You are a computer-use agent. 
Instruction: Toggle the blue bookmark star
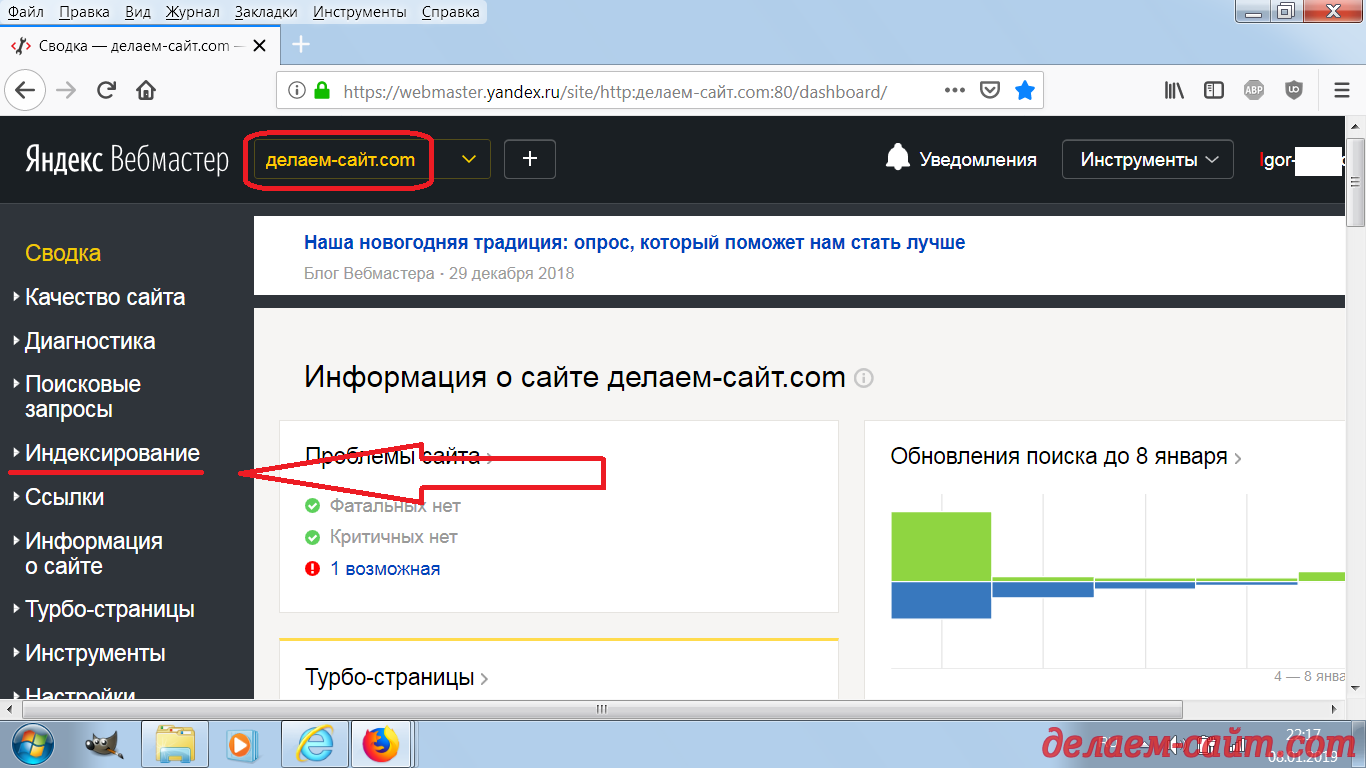(x=1024, y=91)
